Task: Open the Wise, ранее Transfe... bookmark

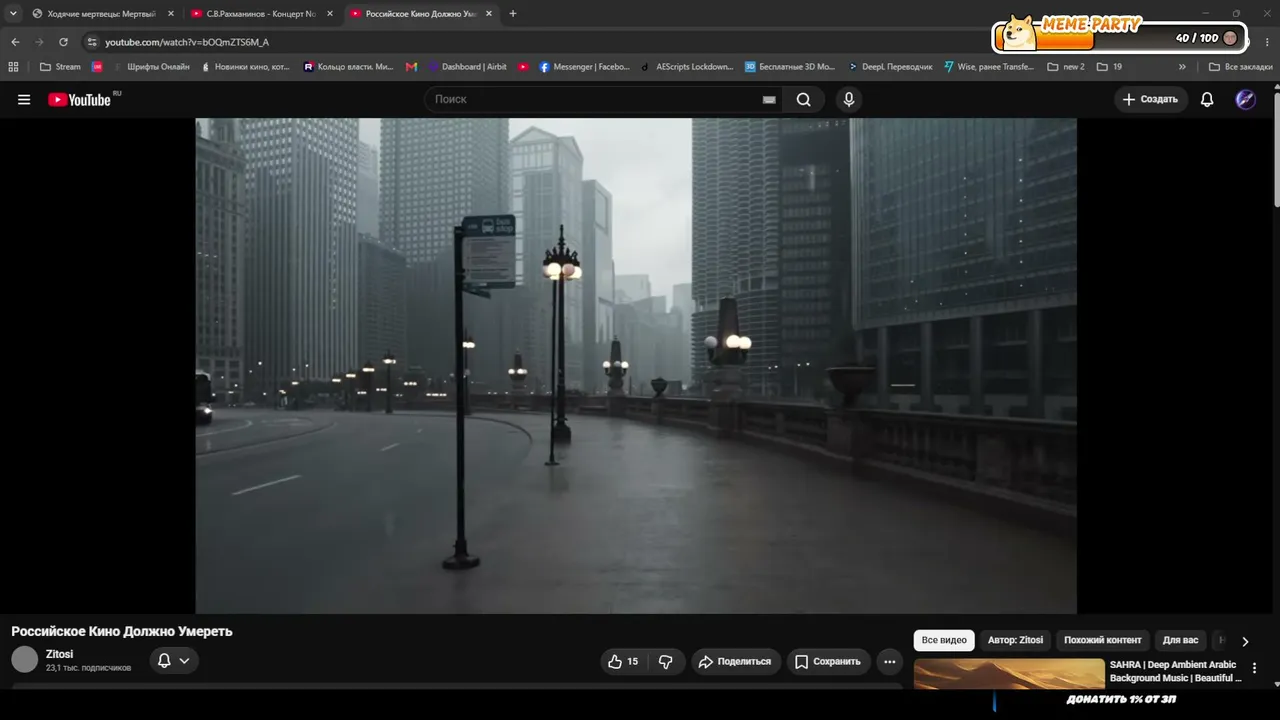Action: pos(989,67)
